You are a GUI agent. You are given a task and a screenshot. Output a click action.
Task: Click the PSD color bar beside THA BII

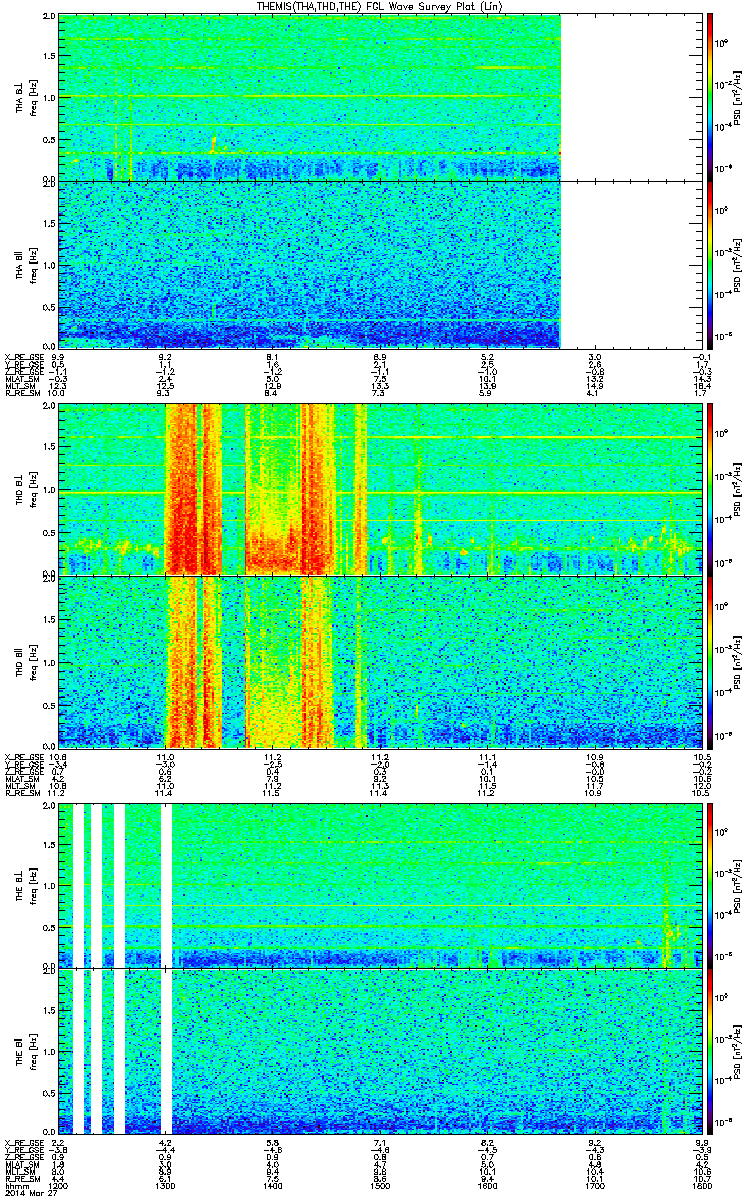pyautogui.click(x=710, y=264)
